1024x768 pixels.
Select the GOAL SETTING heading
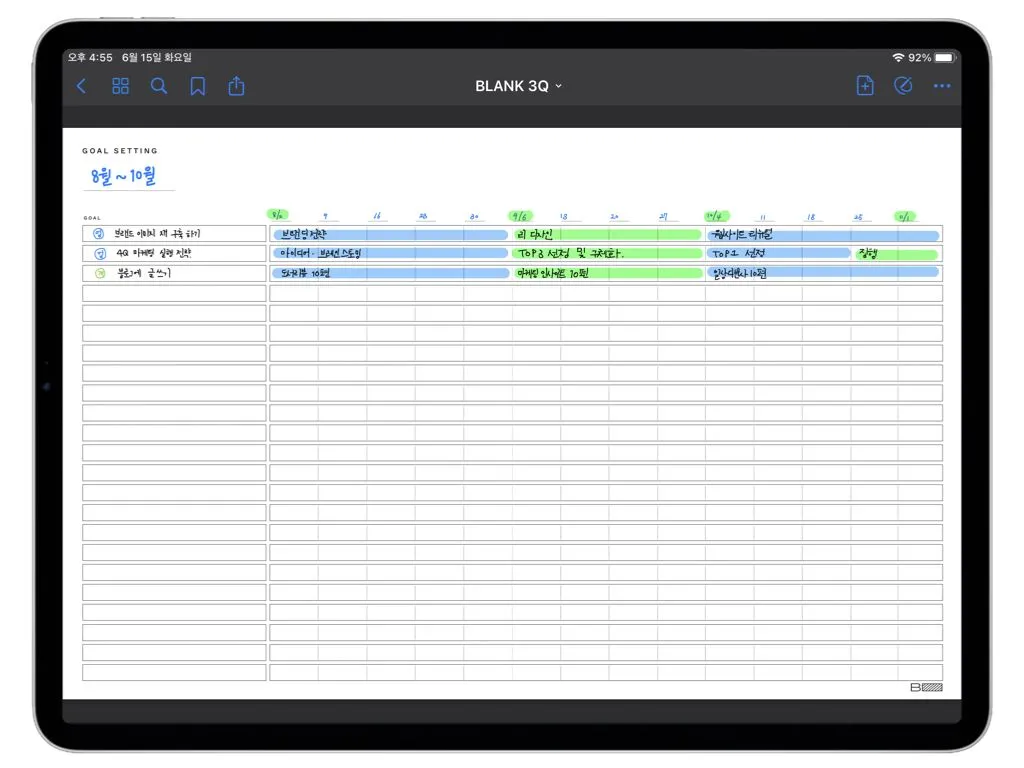pos(120,151)
